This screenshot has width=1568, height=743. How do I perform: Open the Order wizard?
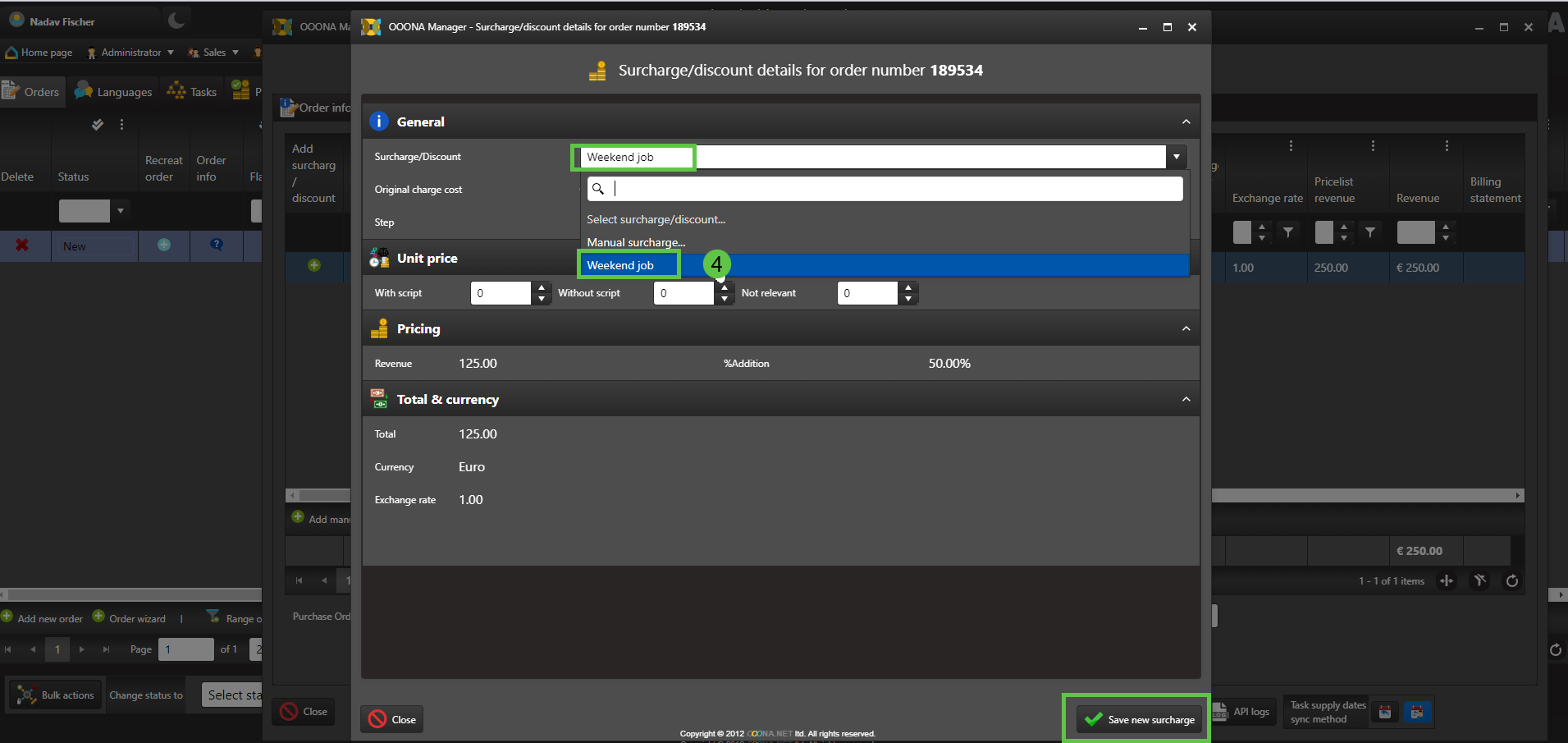tap(129, 618)
